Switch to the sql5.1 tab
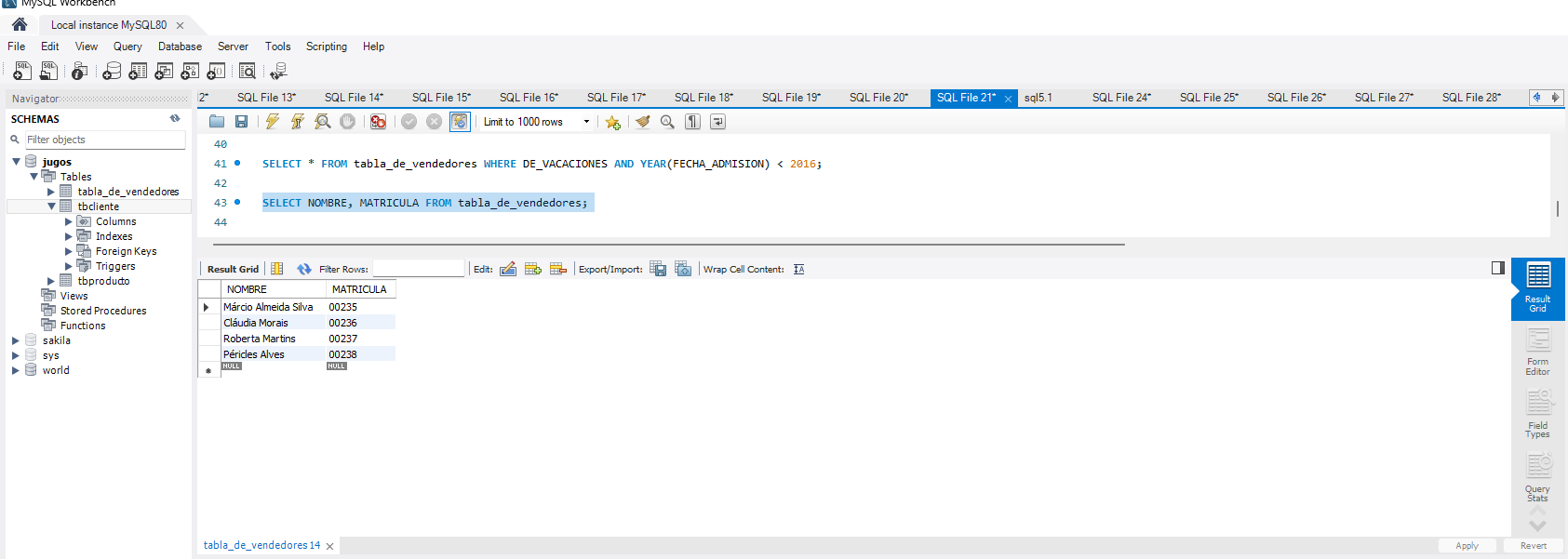 tap(1039, 98)
